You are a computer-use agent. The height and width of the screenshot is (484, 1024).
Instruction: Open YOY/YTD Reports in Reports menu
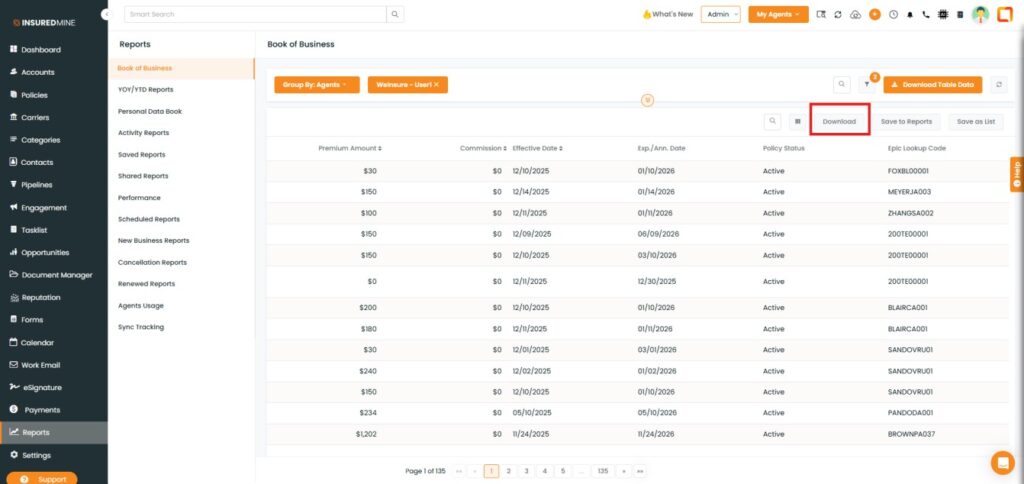(x=145, y=90)
